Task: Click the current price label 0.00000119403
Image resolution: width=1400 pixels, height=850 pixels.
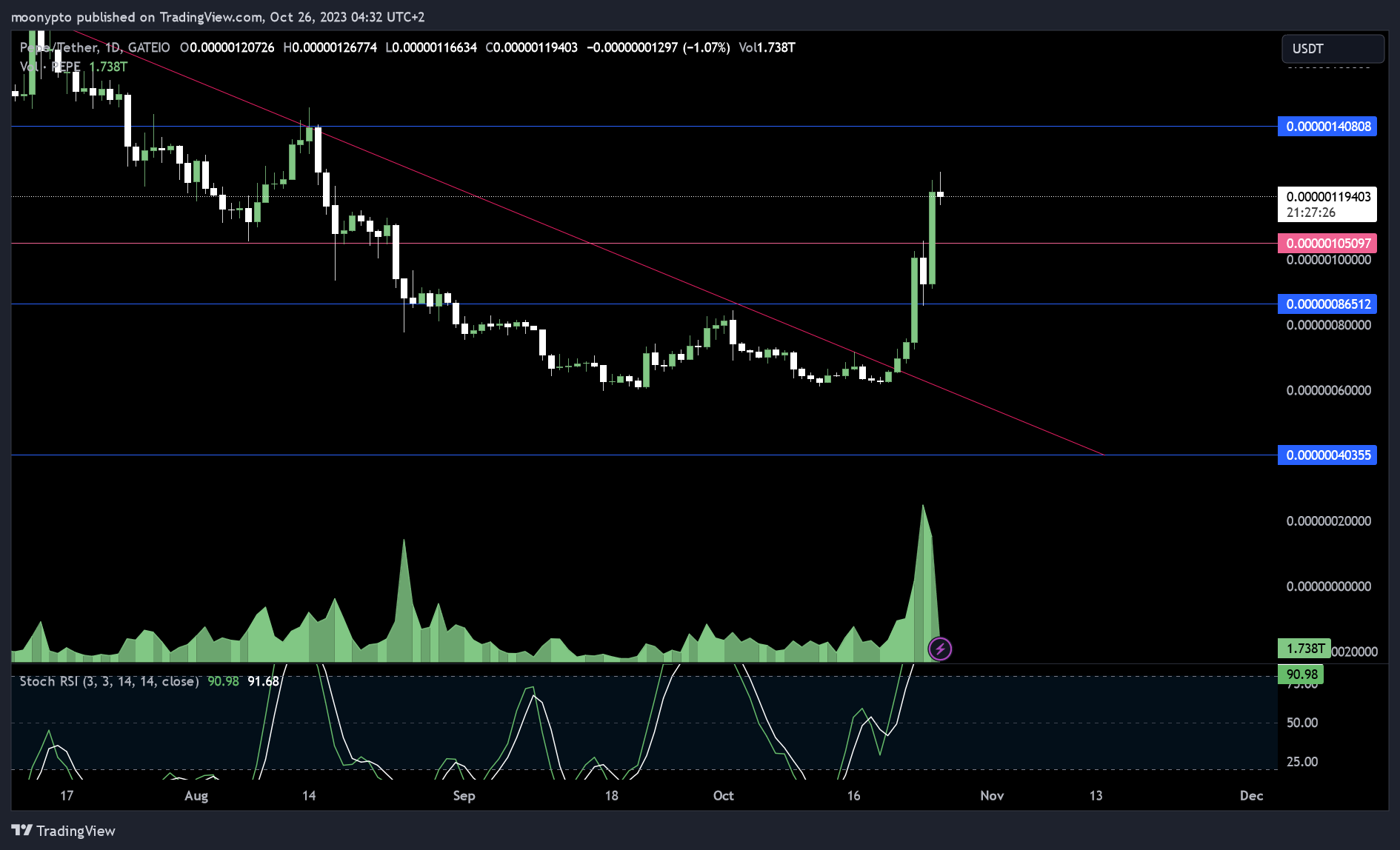Action: pyautogui.click(x=1328, y=197)
